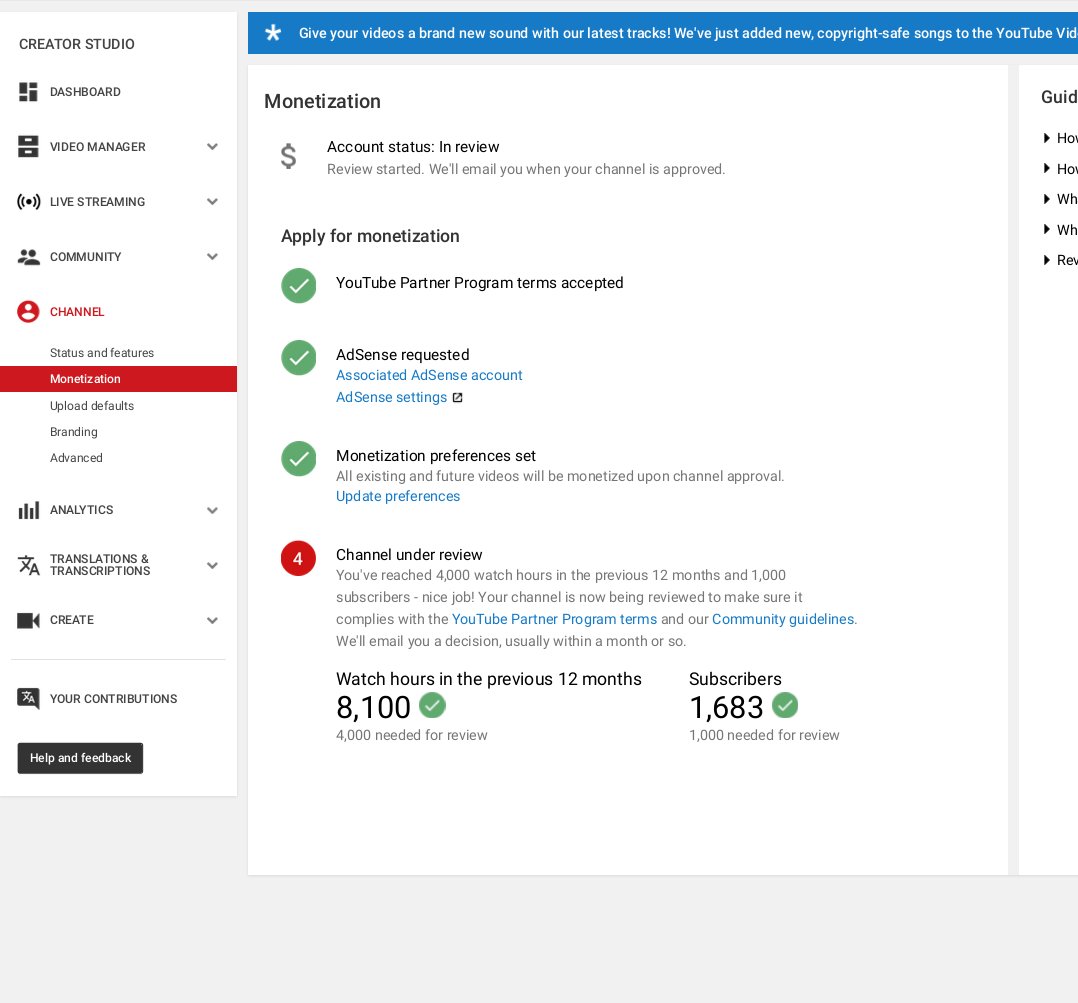Image resolution: width=1078 pixels, height=1003 pixels.
Task: Open the Dashboard icon in sidebar
Action: pyautogui.click(x=28, y=91)
